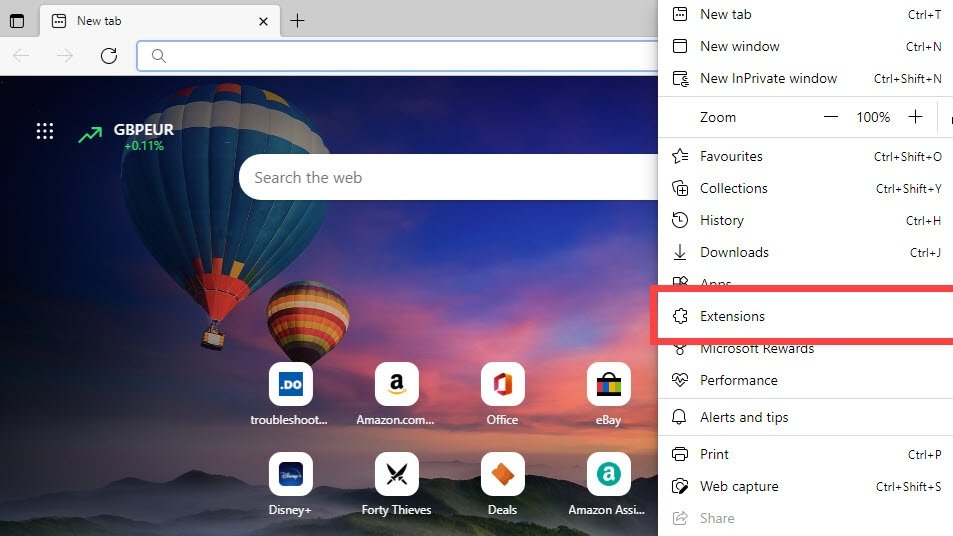Open Performance menu entry
This screenshot has width=953, height=536.
(806, 380)
